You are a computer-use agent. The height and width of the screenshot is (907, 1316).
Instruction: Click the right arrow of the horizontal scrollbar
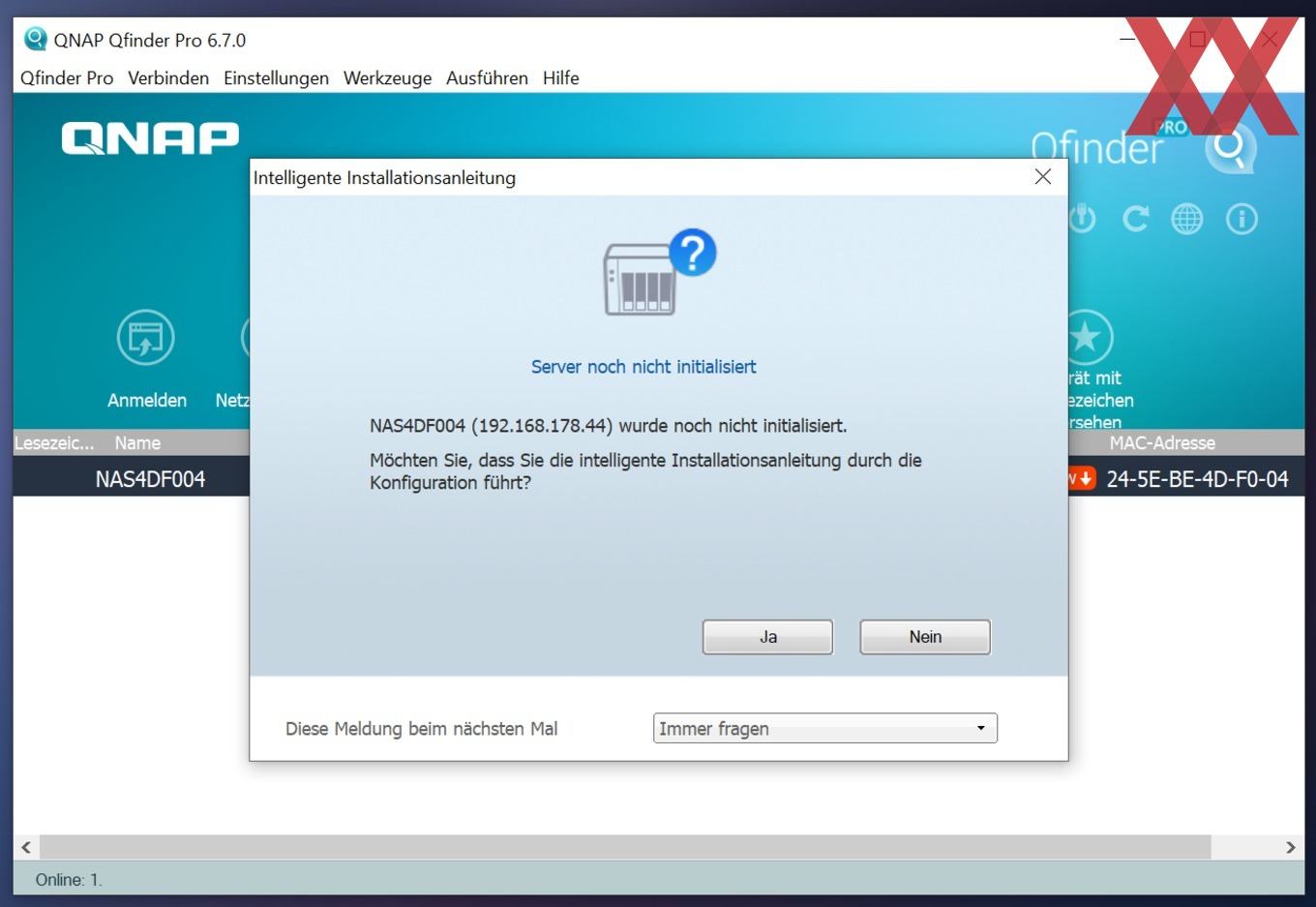point(1291,847)
